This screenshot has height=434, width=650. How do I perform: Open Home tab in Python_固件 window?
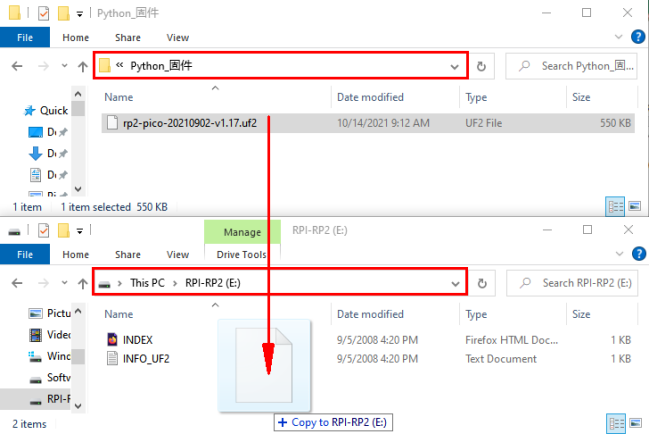pyautogui.click(x=75, y=38)
